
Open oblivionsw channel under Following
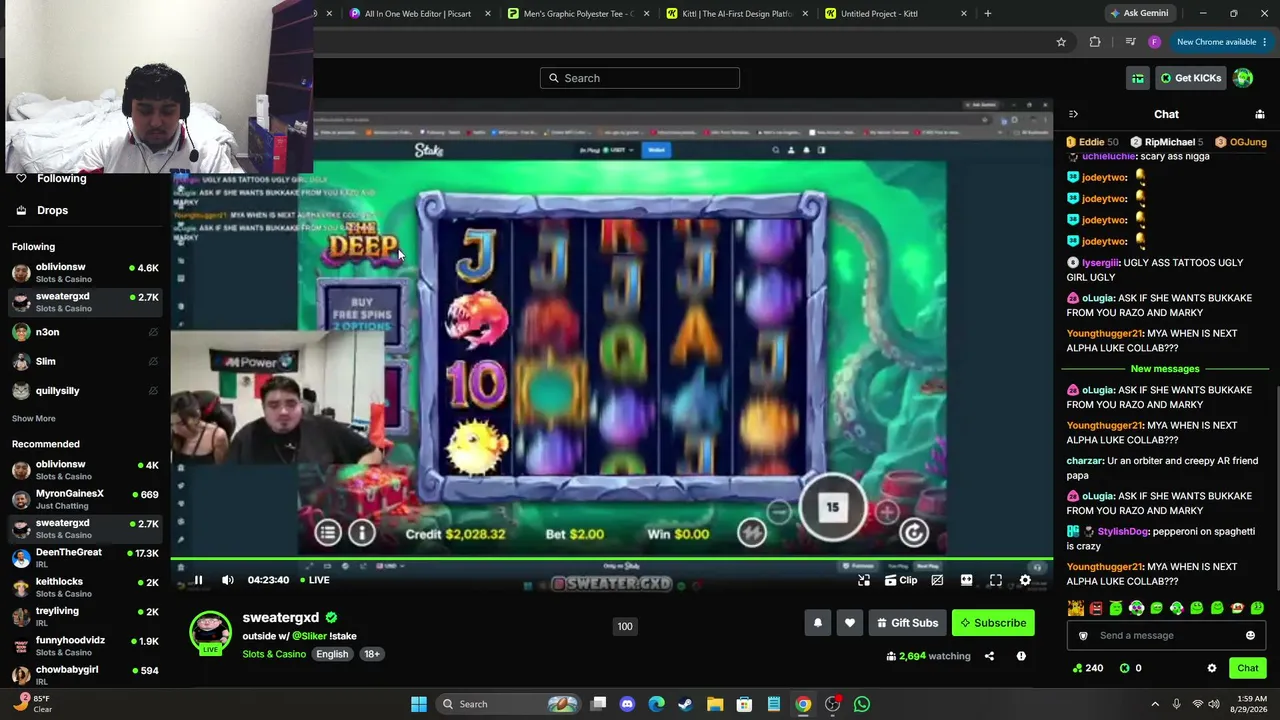coord(85,272)
